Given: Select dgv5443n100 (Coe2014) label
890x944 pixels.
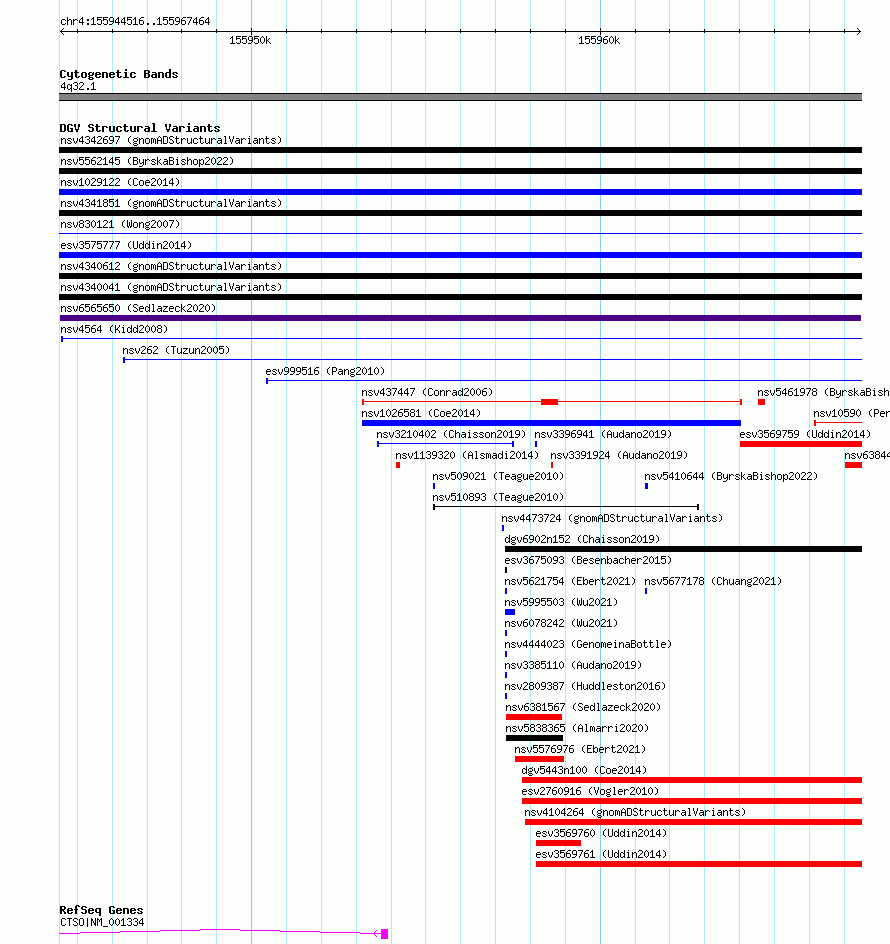Looking at the screenshot, I should (x=584, y=771).
